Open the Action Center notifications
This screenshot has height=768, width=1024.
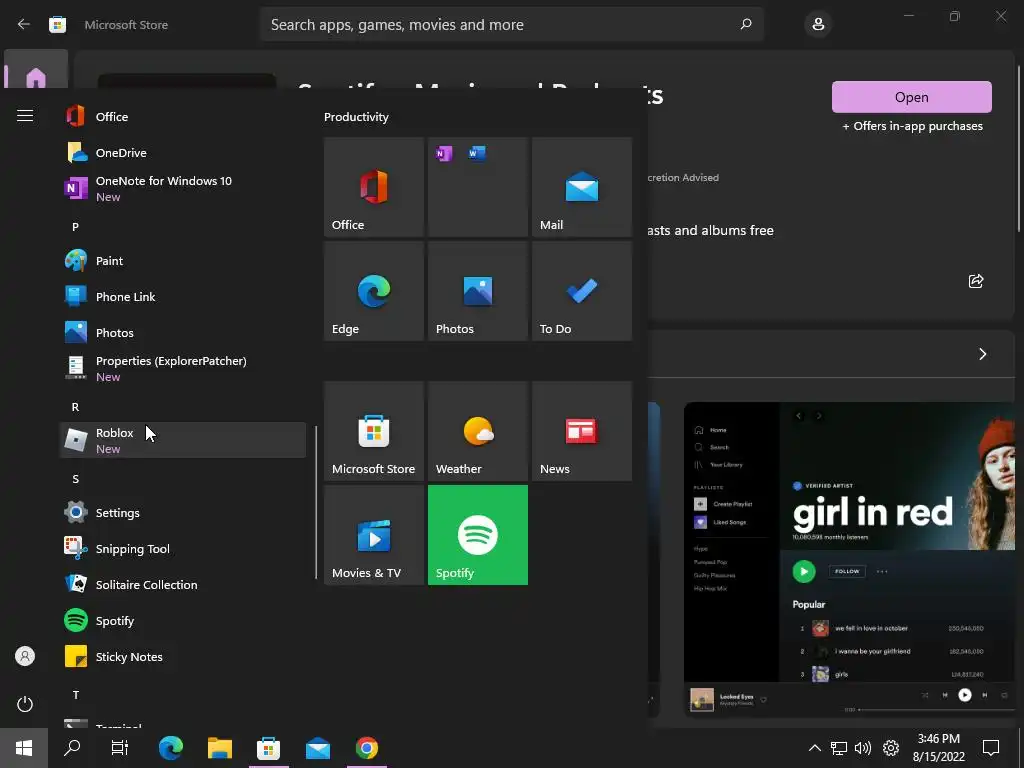991,748
